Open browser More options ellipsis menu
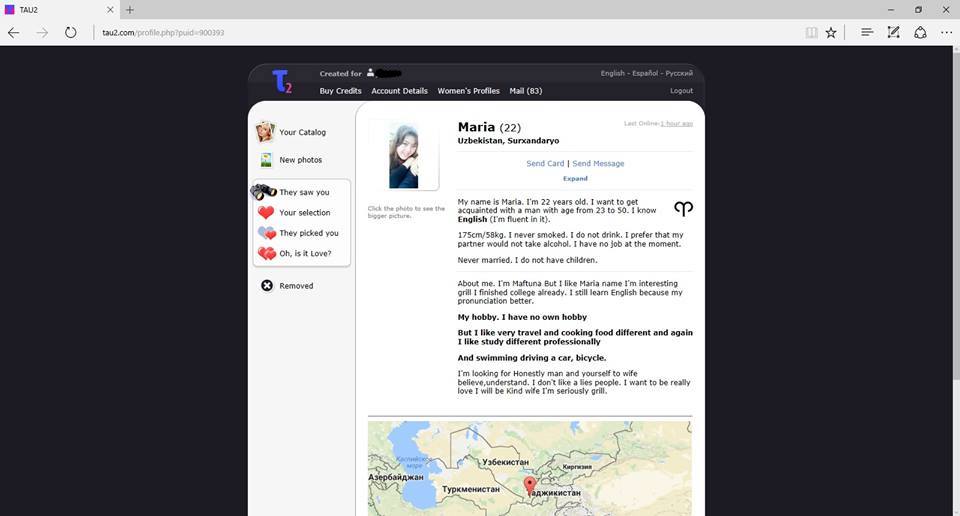Viewport: 960px width, 516px height. [x=946, y=32]
